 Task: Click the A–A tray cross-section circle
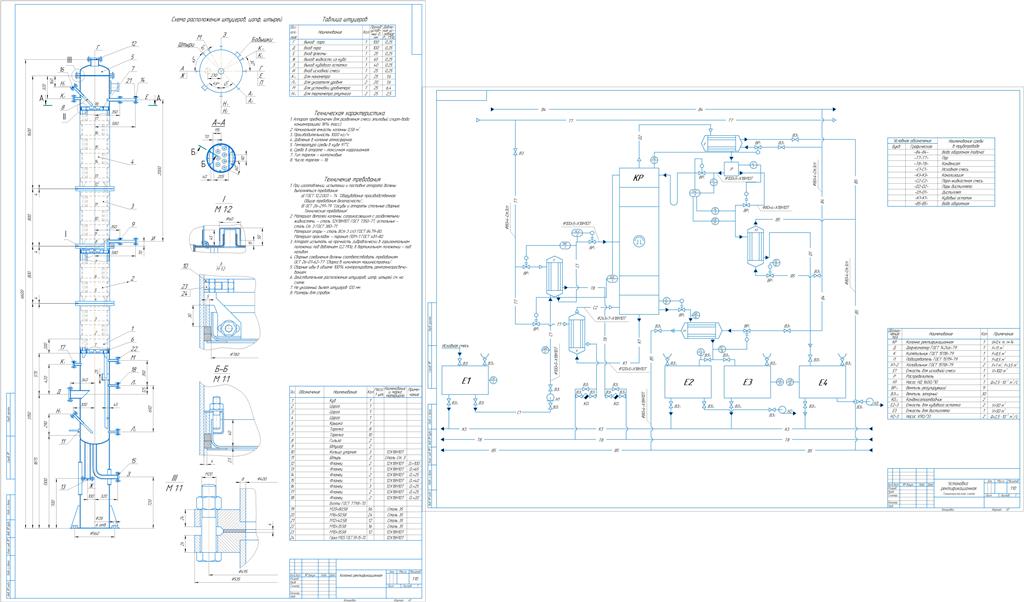click(x=223, y=156)
